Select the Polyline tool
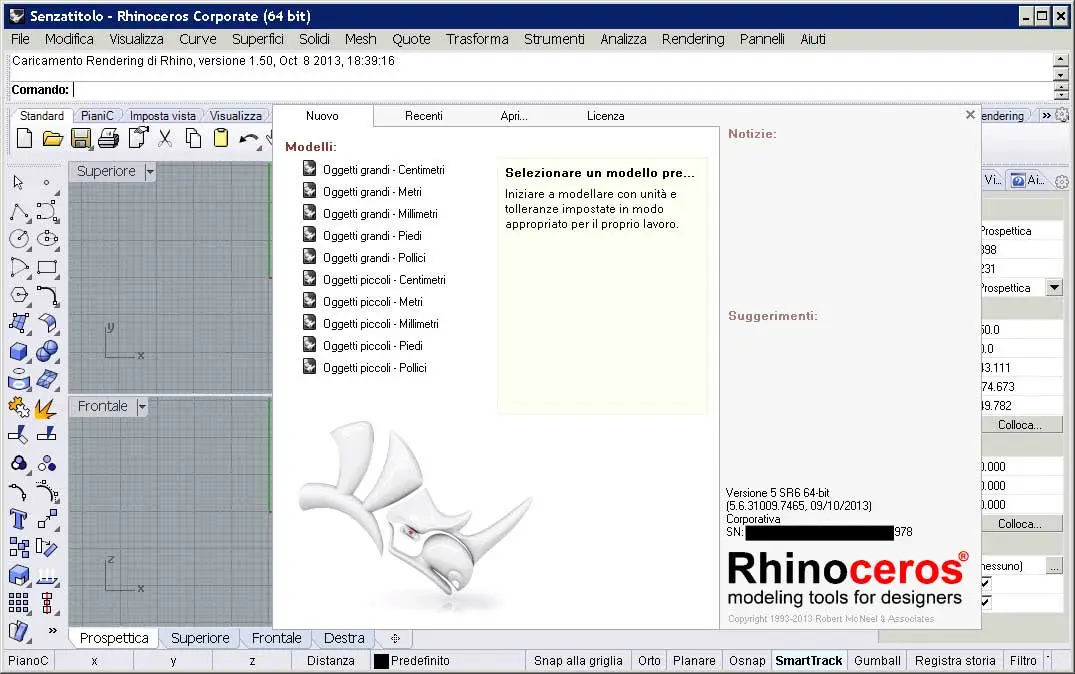The width and height of the screenshot is (1075, 674). [x=19, y=212]
